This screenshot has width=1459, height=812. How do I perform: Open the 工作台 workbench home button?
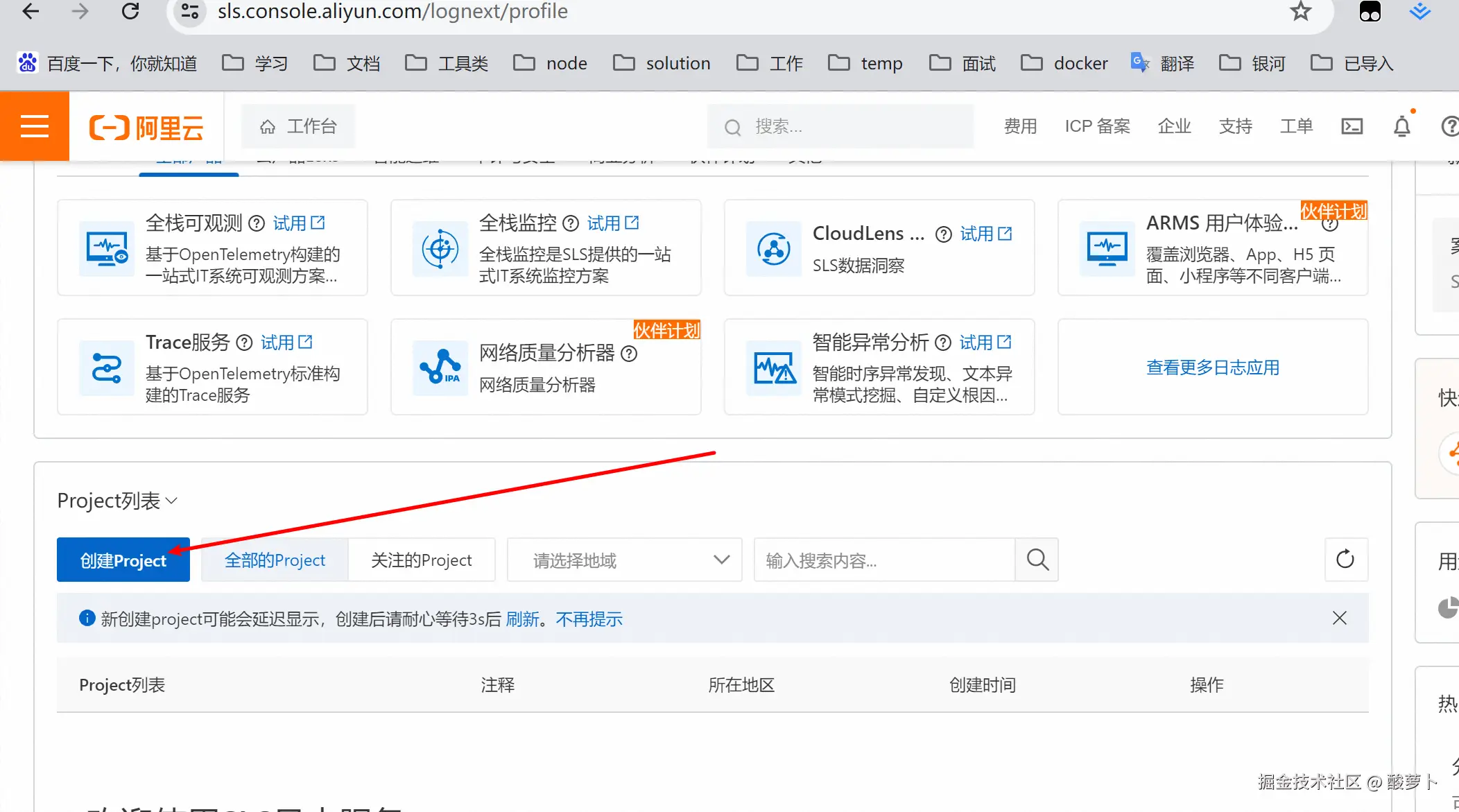coord(298,127)
